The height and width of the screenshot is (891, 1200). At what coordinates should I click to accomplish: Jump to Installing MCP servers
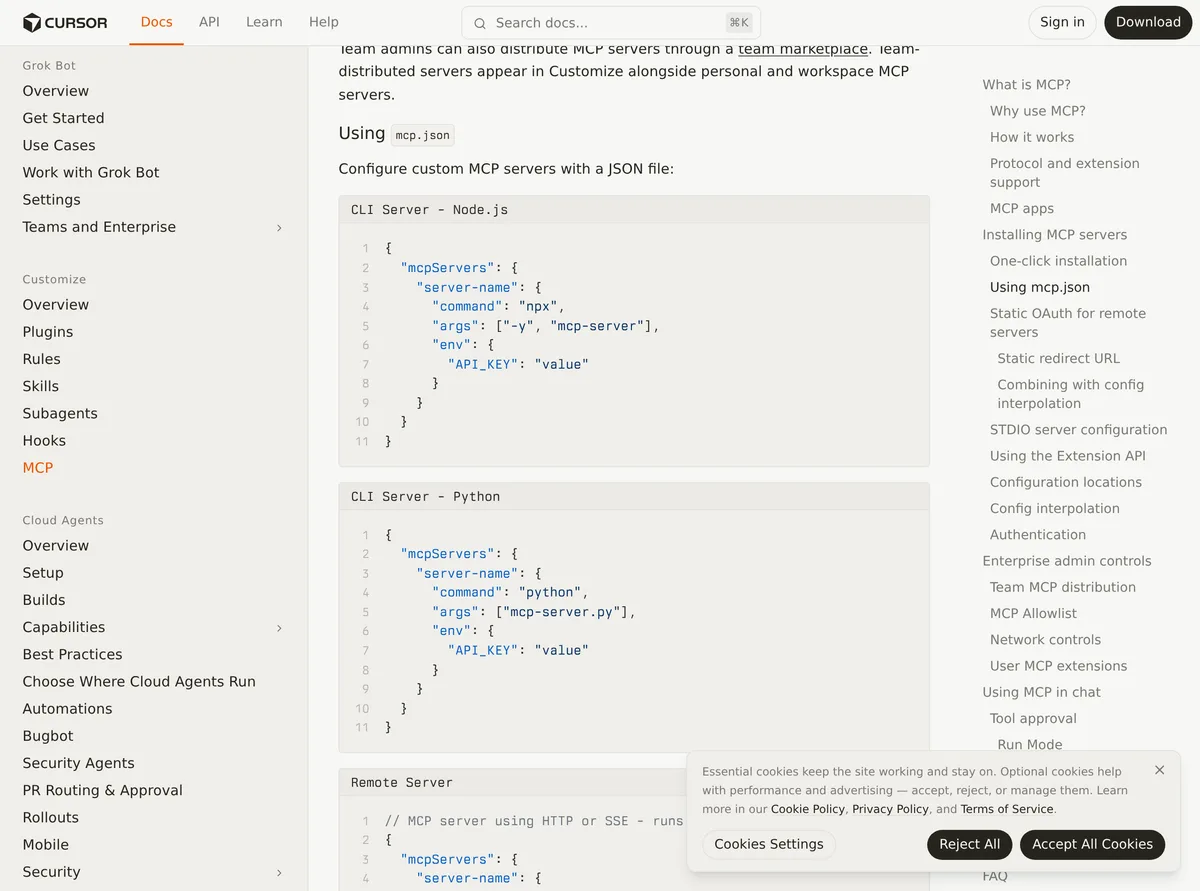point(1055,235)
